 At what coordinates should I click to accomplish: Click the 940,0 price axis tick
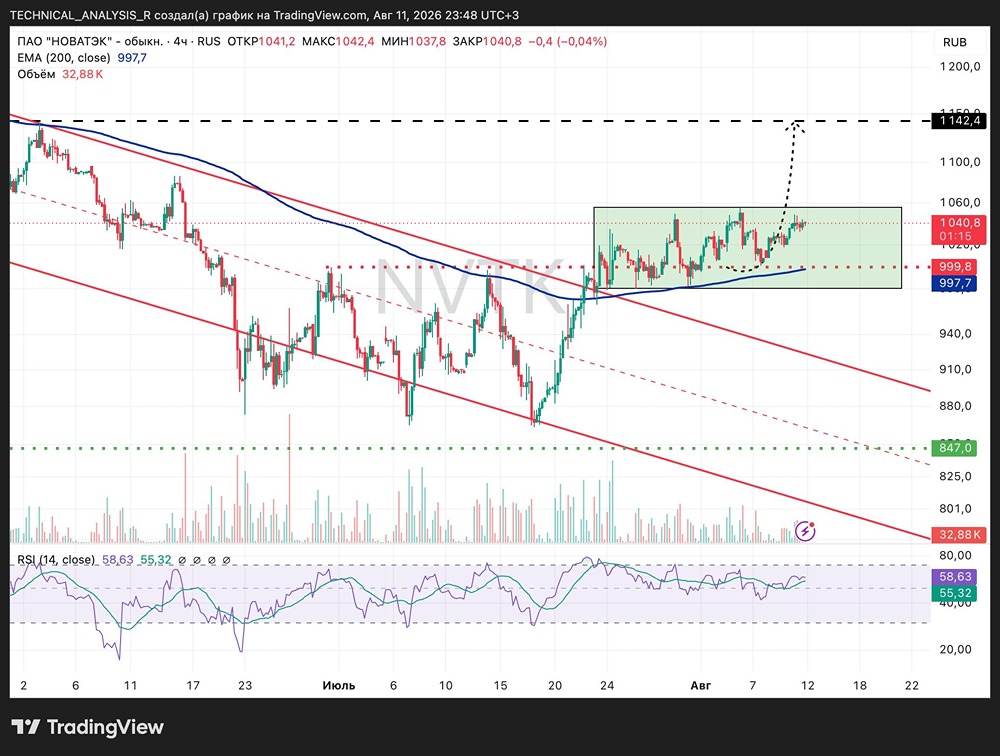tap(955, 334)
